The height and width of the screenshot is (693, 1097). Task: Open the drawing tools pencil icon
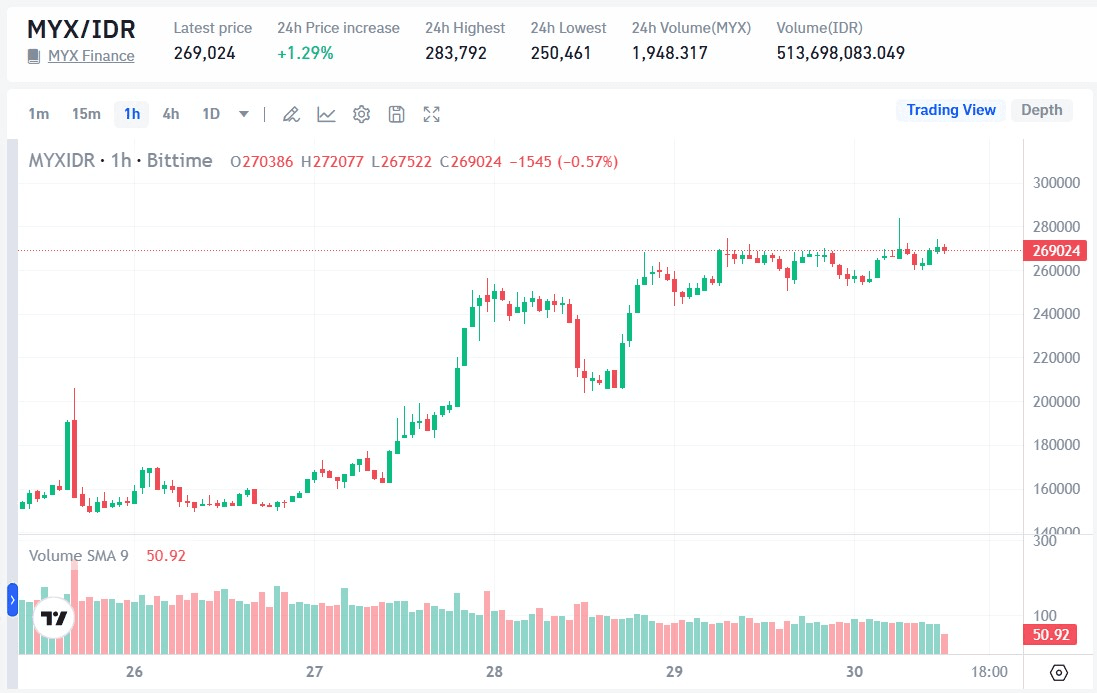(x=291, y=114)
